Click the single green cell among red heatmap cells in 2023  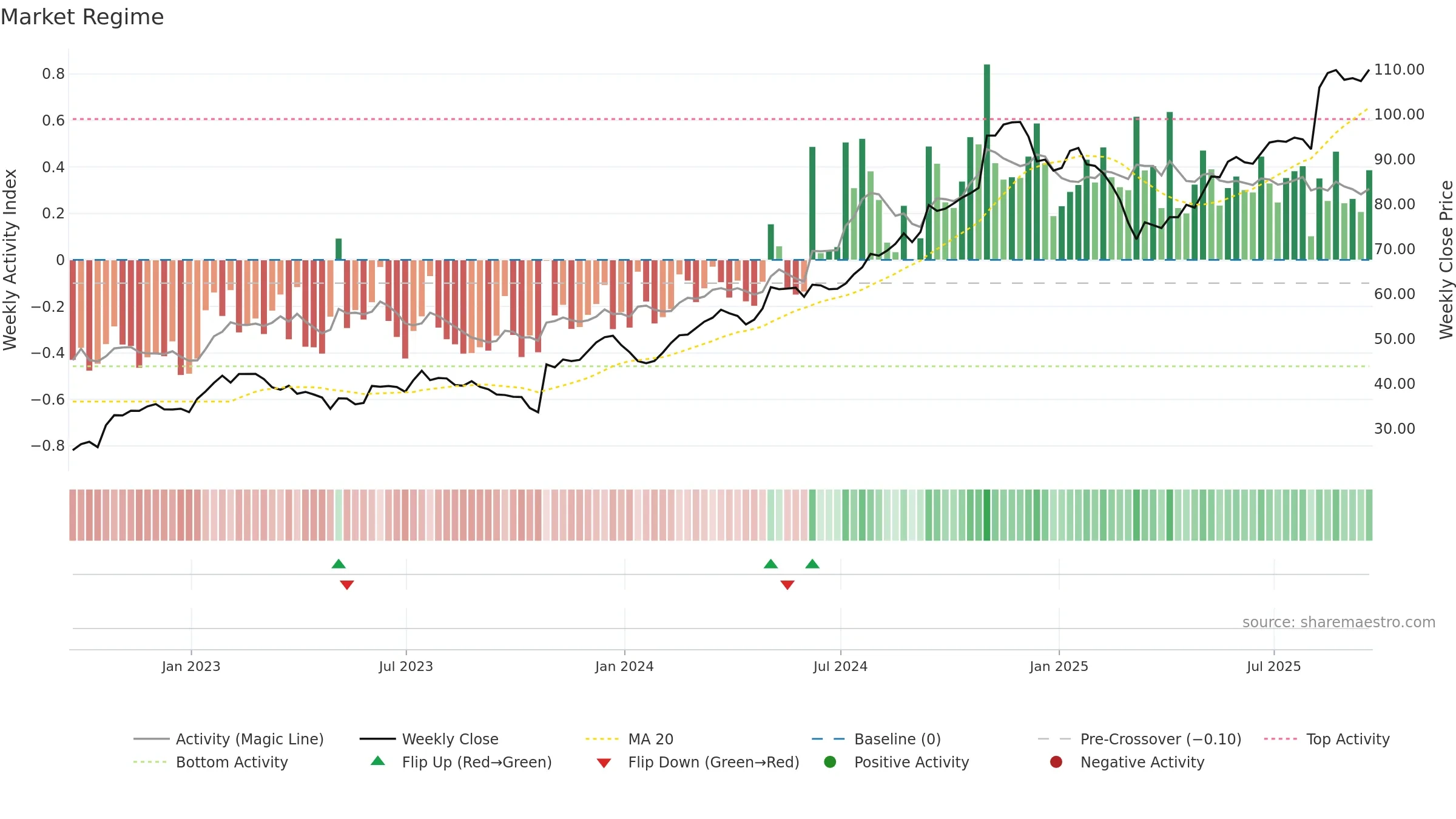pos(339,515)
